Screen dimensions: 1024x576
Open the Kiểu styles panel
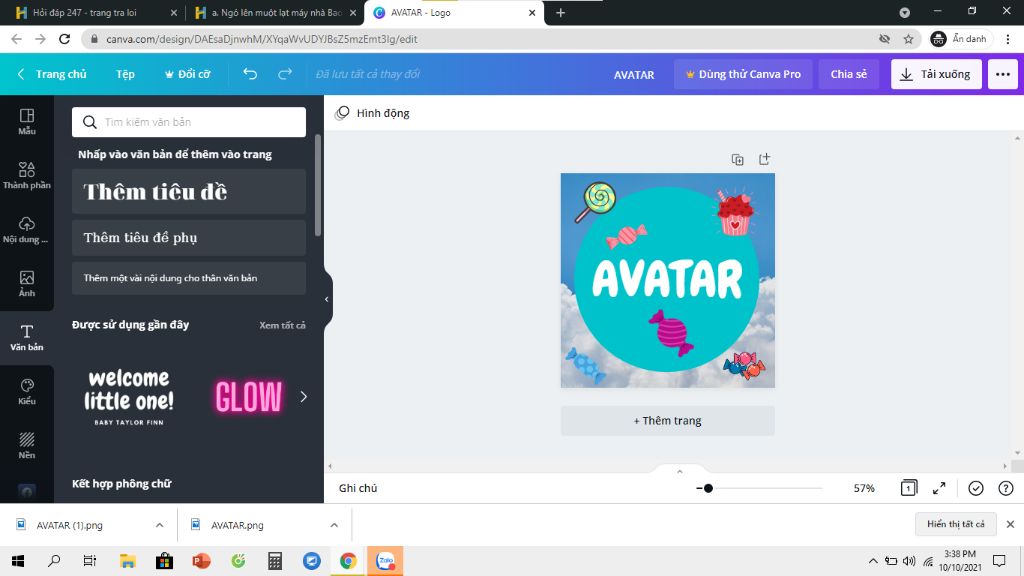27,392
